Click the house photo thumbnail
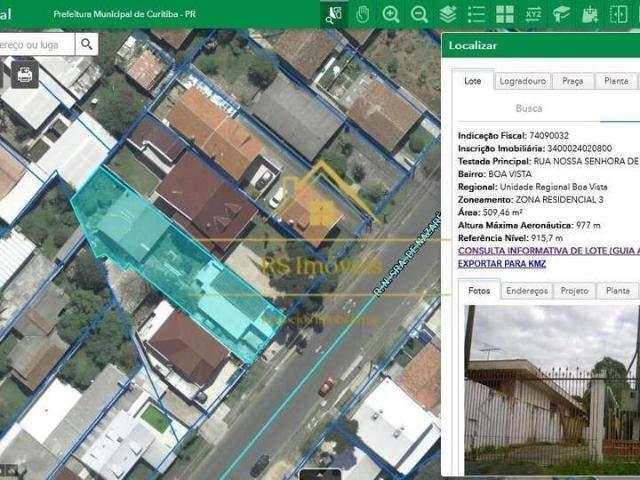Screen dimensions: 640x480 tap(553, 390)
